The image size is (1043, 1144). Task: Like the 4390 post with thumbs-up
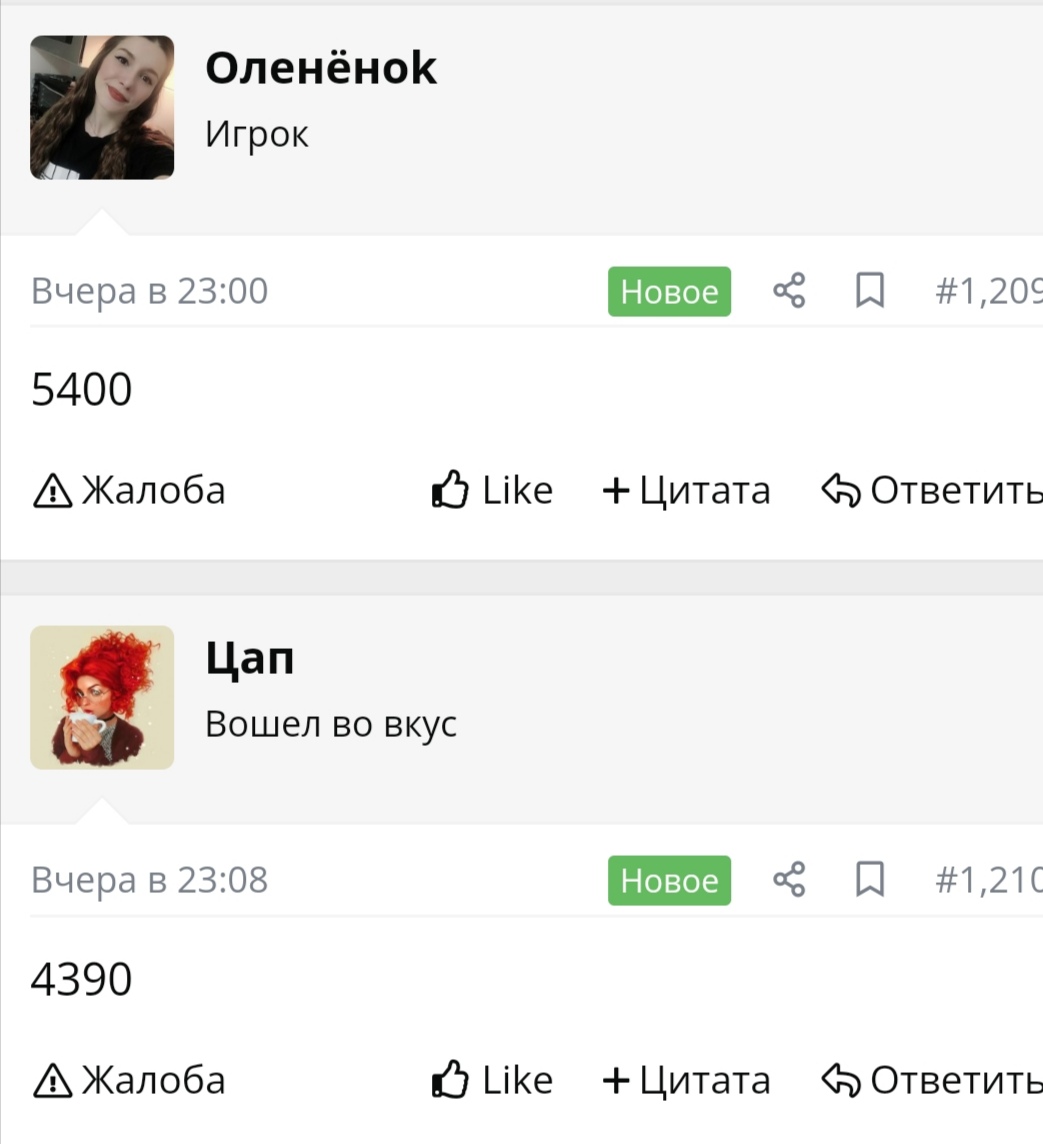click(492, 1079)
